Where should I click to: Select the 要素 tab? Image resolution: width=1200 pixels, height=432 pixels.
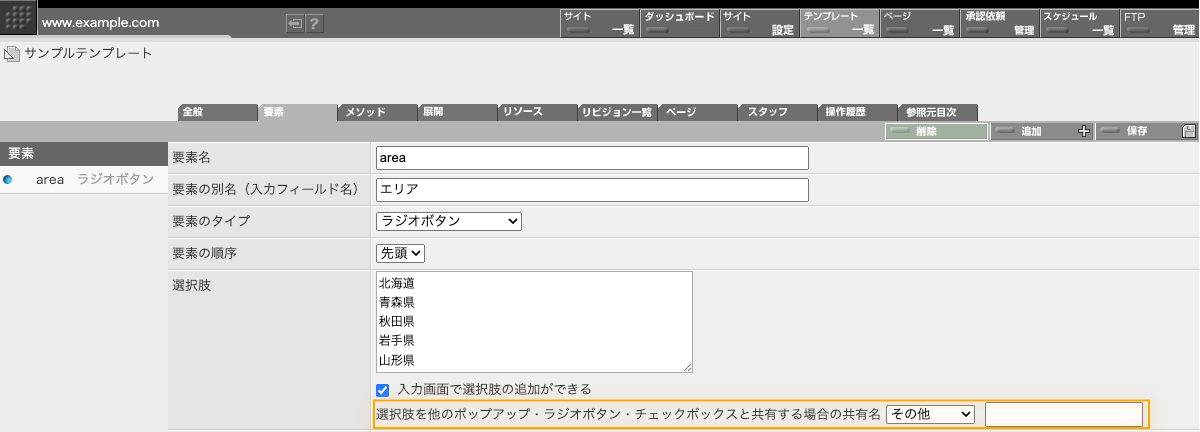coord(297,112)
